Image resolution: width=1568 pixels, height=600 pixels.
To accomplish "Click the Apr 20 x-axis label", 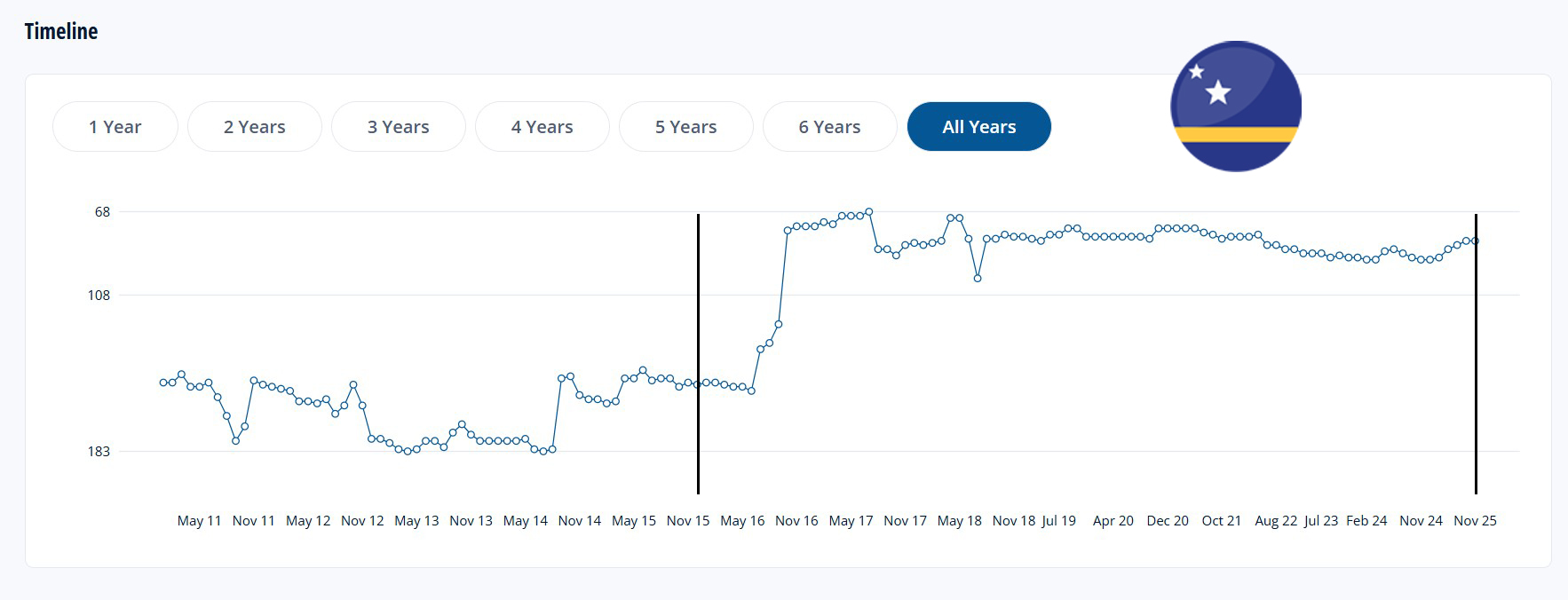I will (x=1113, y=521).
